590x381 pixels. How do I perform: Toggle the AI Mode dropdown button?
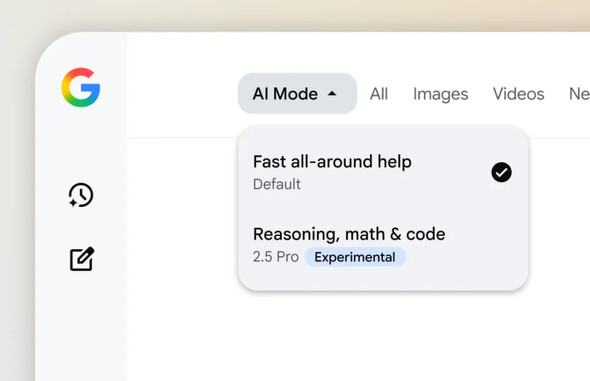297,93
